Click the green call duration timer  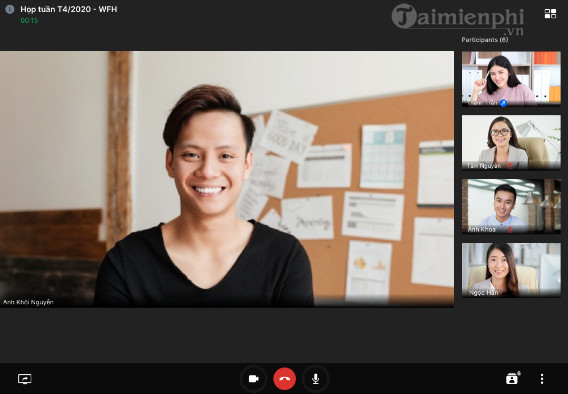pyautogui.click(x=29, y=21)
